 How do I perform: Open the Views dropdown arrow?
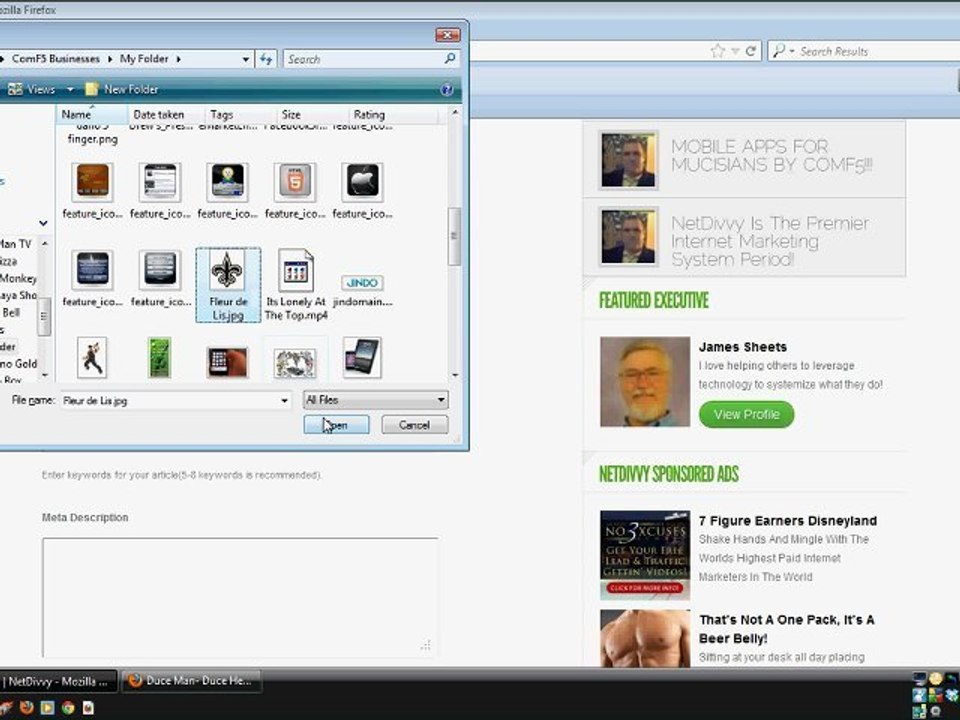[70, 89]
